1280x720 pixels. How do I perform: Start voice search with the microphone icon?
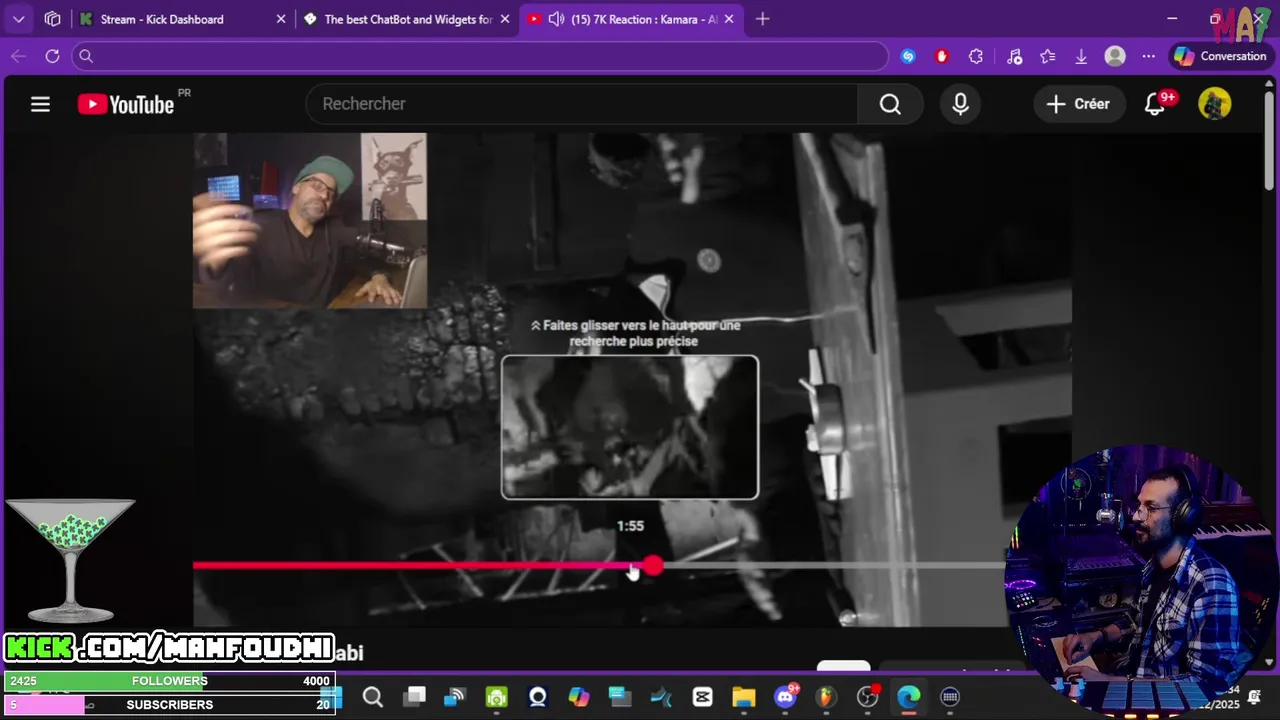(960, 104)
